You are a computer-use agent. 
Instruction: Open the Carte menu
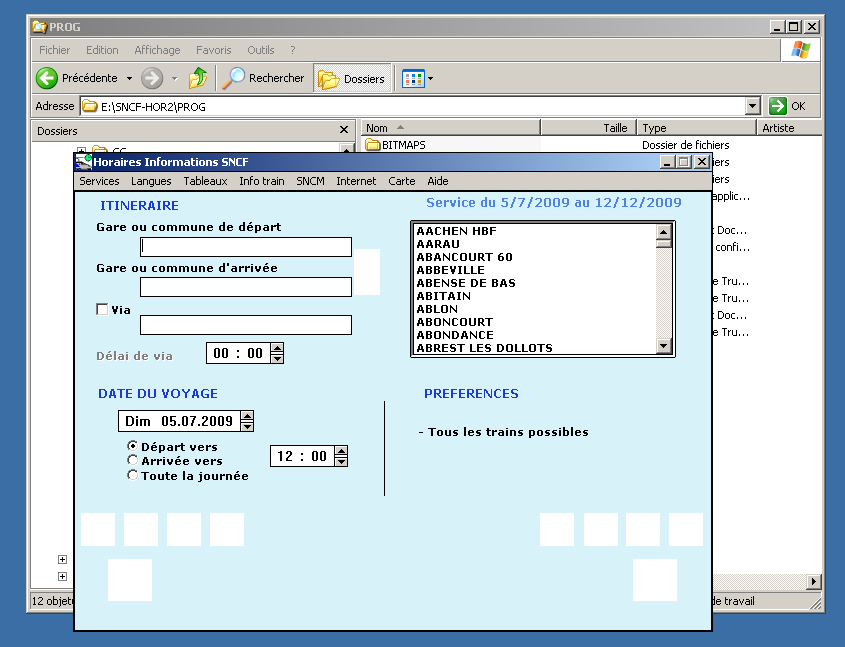click(402, 181)
